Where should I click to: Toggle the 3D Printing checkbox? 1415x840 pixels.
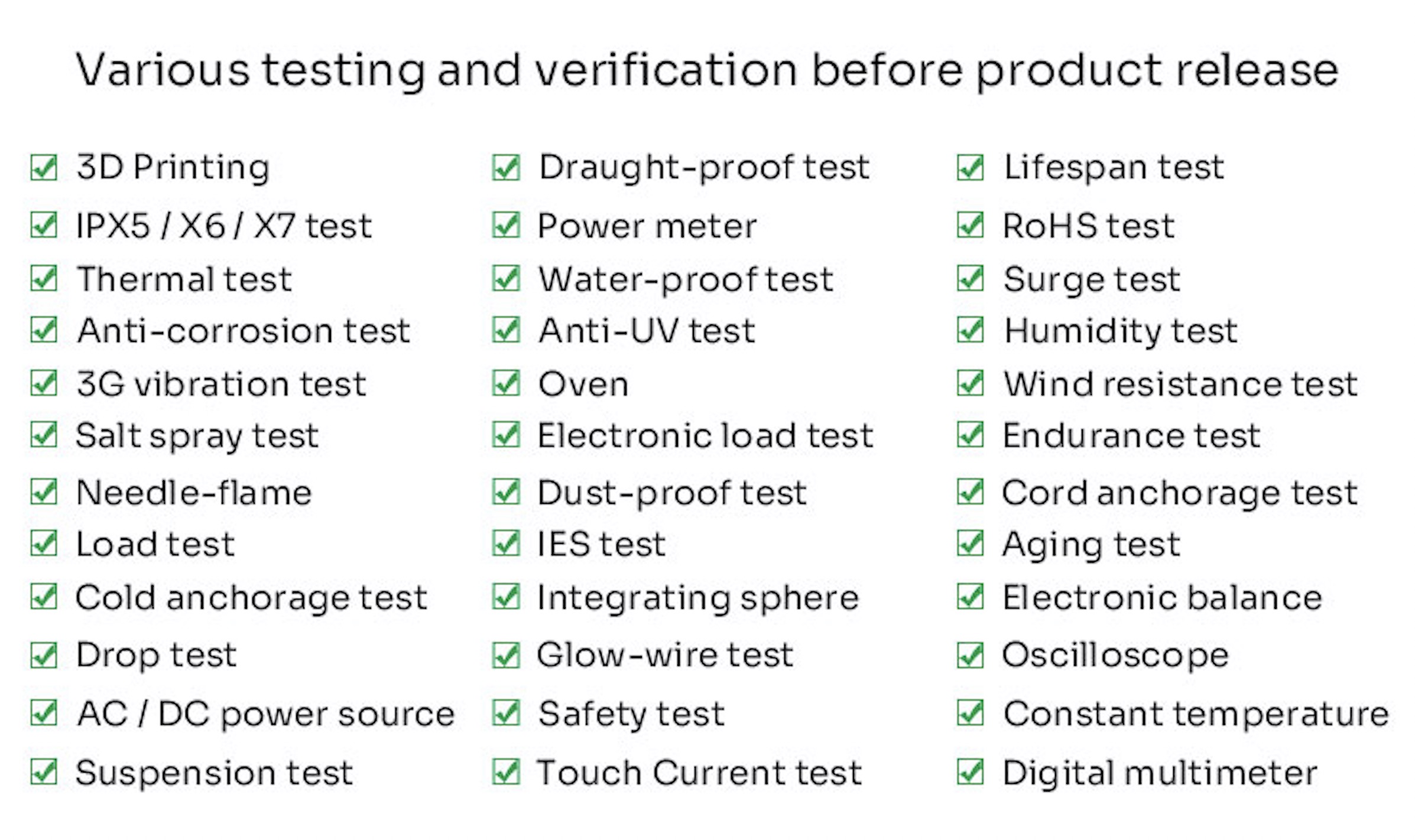point(44,168)
